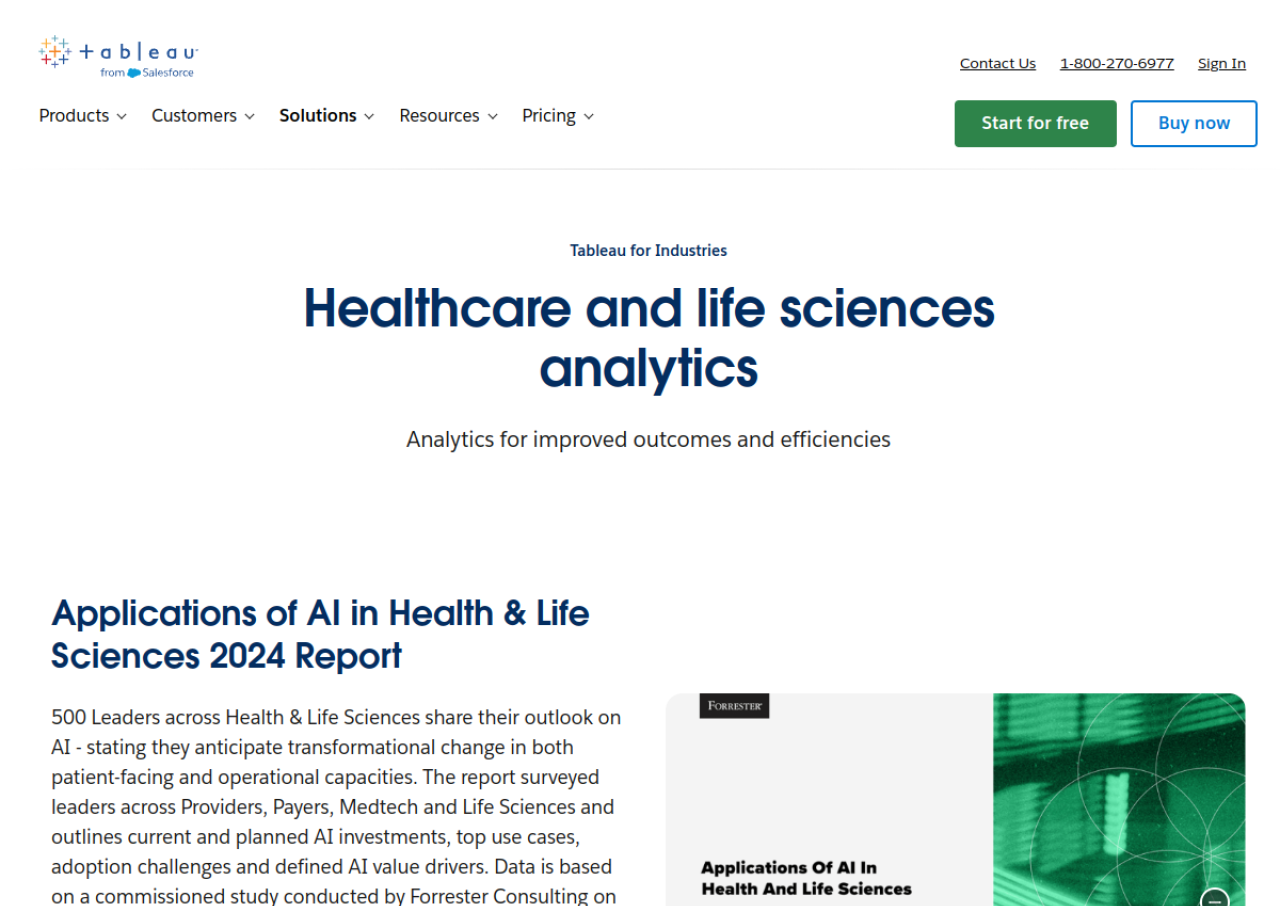The width and height of the screenshot is (1280, 906).
Task: Expand the Customers dropdown chevron
Action: [x=249, y=117]
